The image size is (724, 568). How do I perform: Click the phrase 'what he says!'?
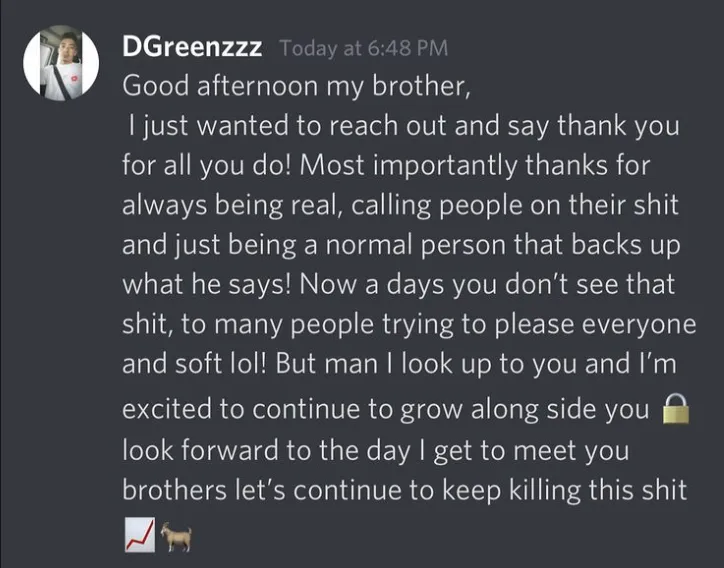[x=207, y=284]
